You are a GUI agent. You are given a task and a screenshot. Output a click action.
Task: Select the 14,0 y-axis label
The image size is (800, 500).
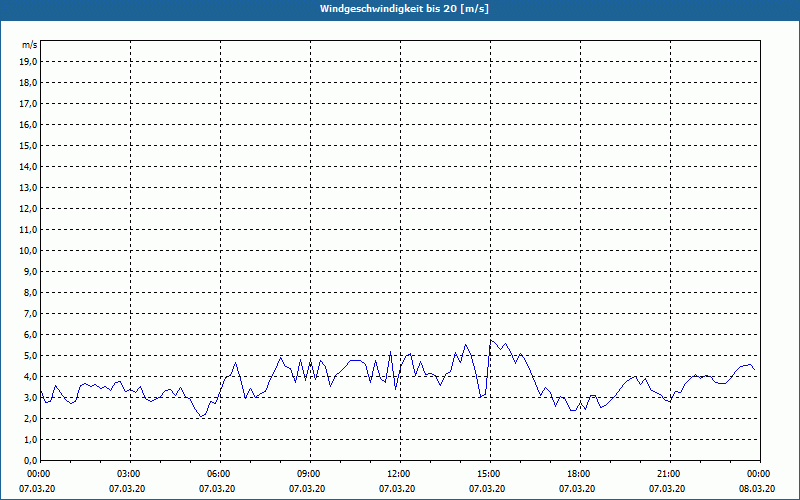point(29,166)
